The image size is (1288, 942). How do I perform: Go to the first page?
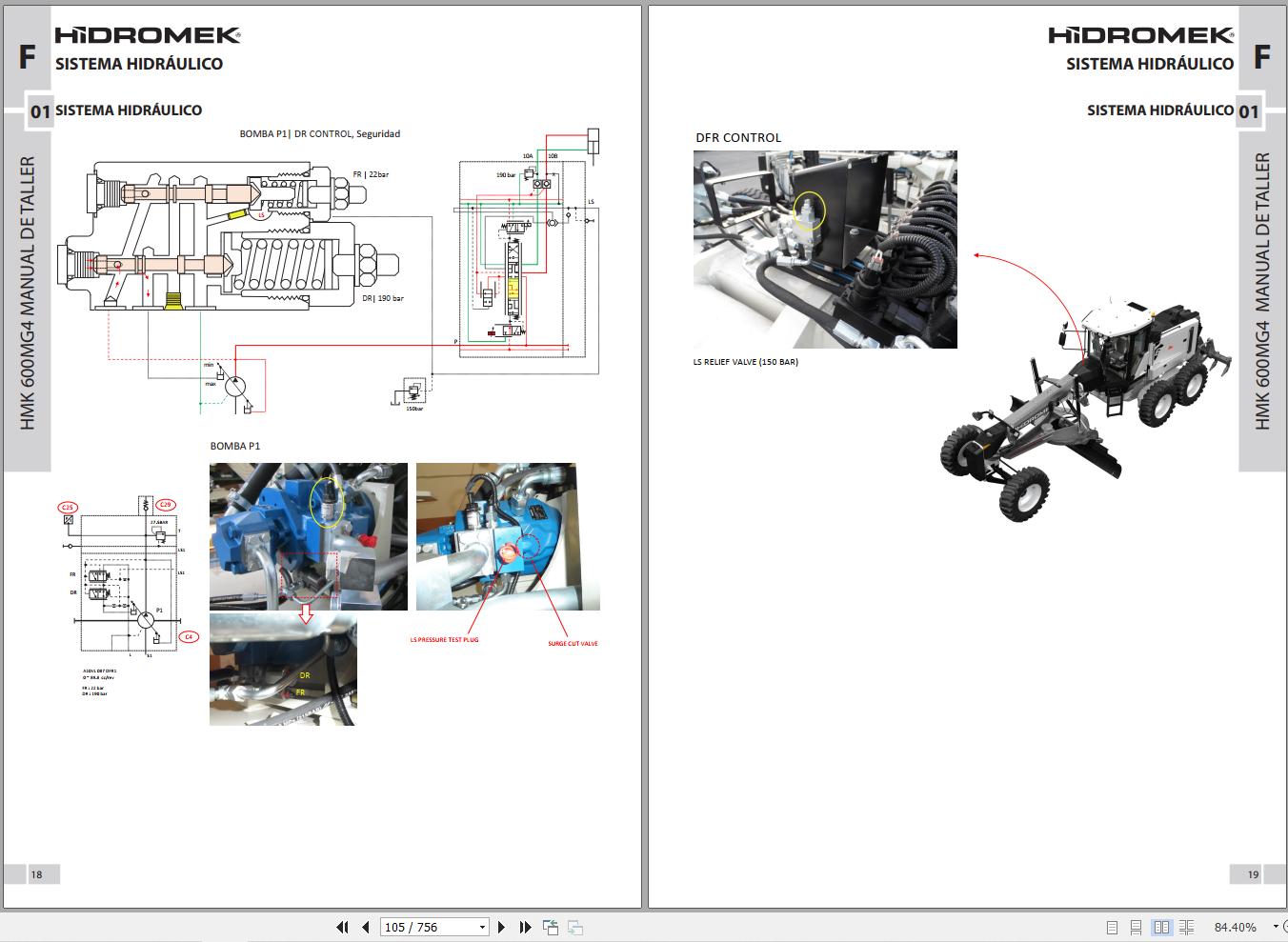point(343,927)
